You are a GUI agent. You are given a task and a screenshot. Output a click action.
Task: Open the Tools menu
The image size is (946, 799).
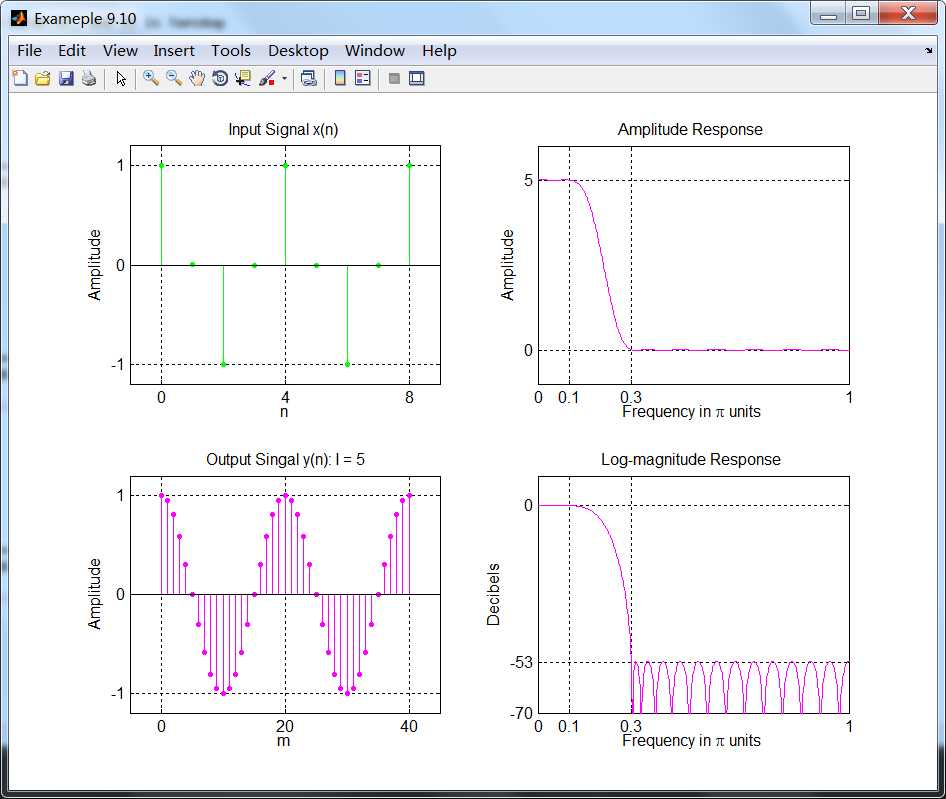[x=231, y=51]
